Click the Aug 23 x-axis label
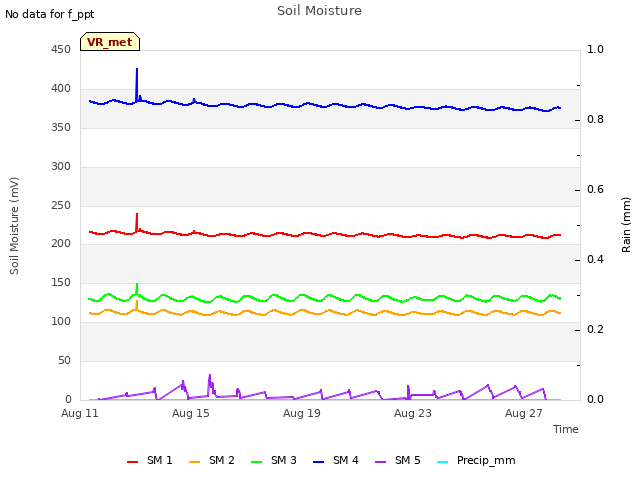This screenshot has height=480, width=640. [413, 413]
